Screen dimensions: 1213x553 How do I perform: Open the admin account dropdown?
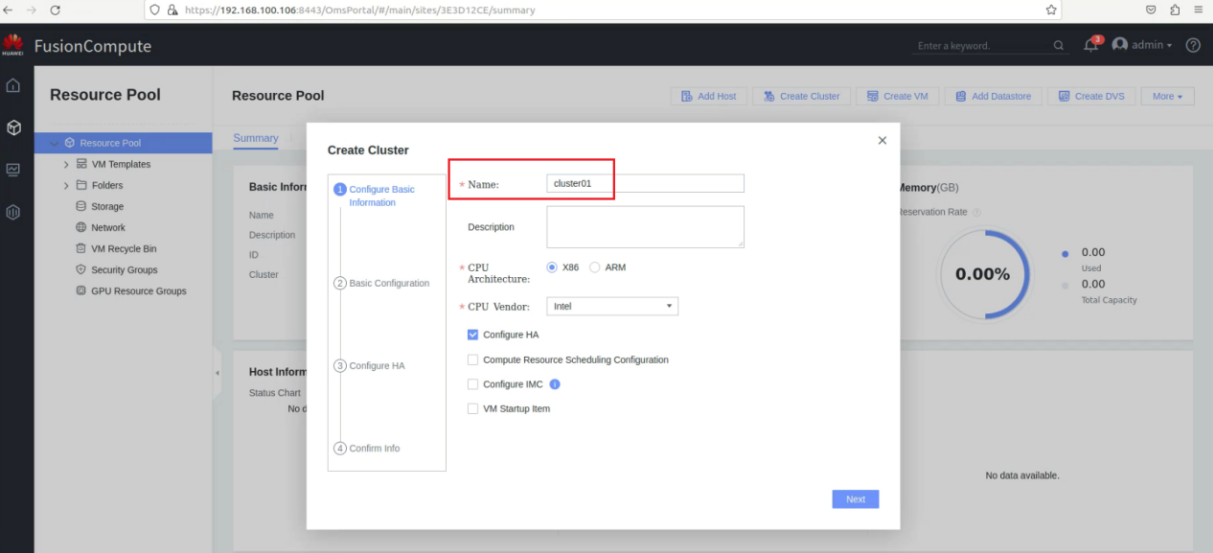(x=1152, y=45)
